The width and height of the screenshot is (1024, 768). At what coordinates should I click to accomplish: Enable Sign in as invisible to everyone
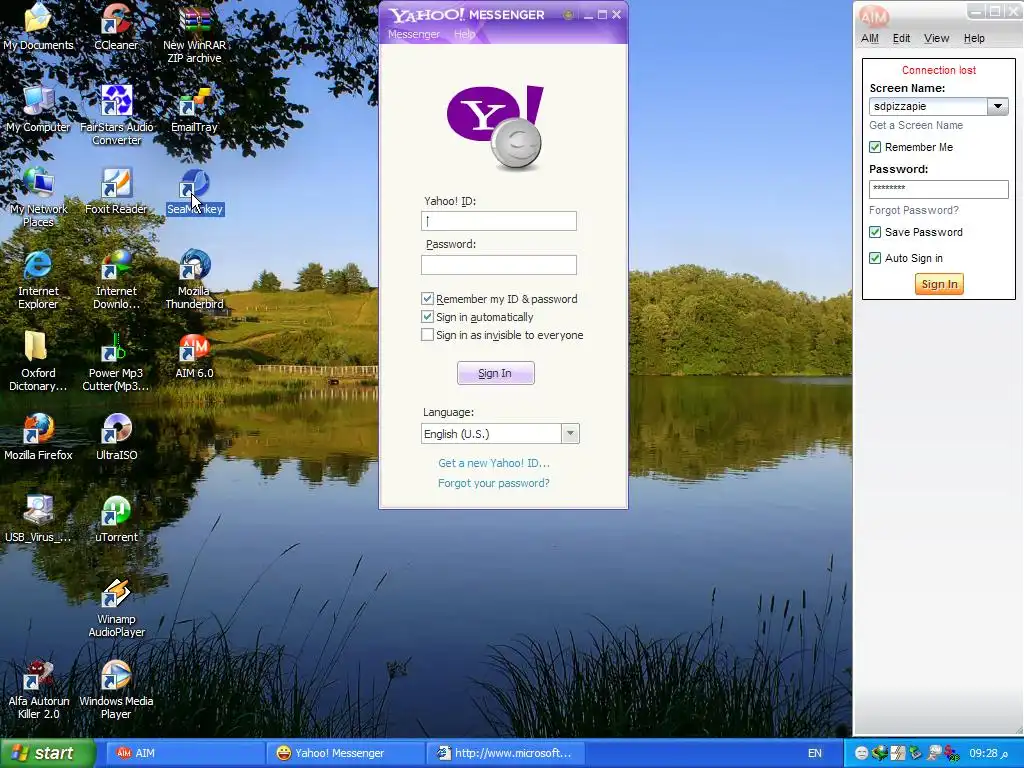pyautogui.click(x=427, y=335)
